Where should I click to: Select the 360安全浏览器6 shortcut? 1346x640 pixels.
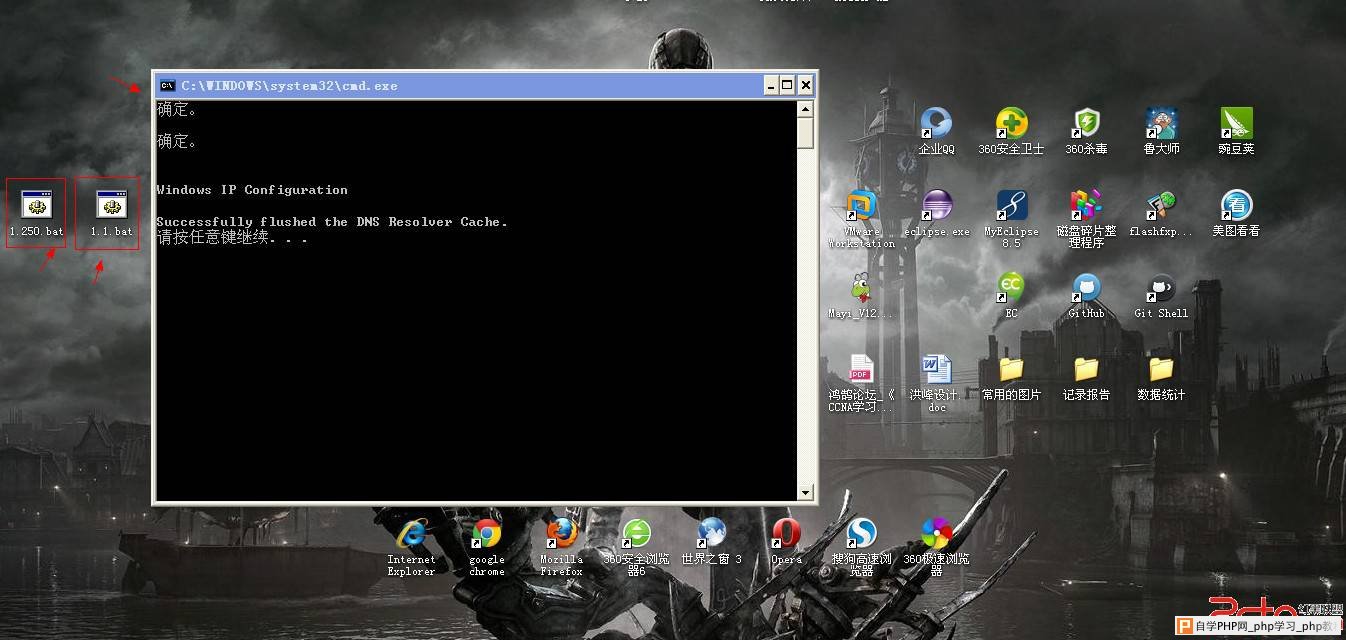(636, 534)
